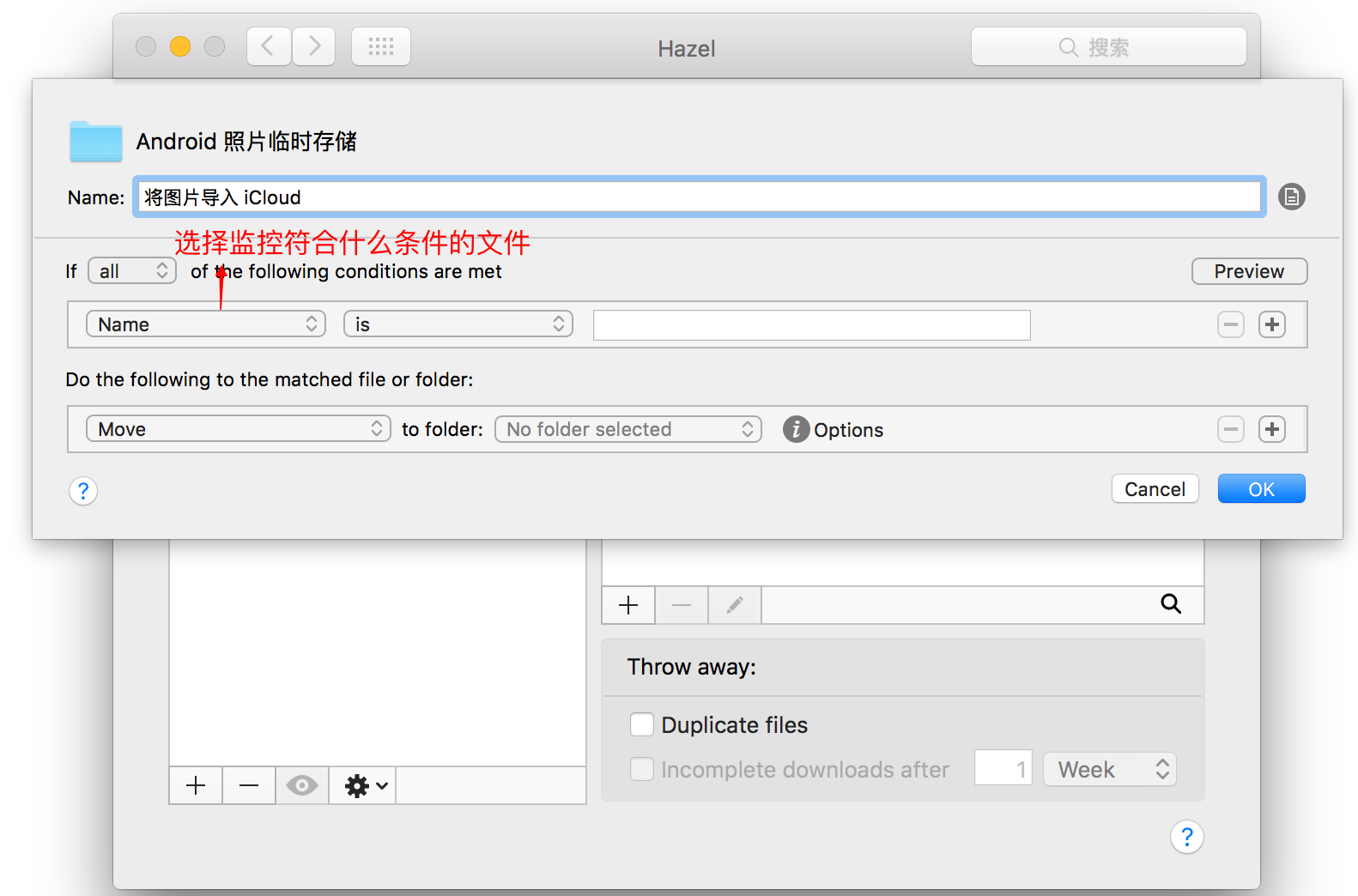The image size is (1358, 896).
Task: Toggle Incomplete downloads after checkbox
Action: (642, 769)
